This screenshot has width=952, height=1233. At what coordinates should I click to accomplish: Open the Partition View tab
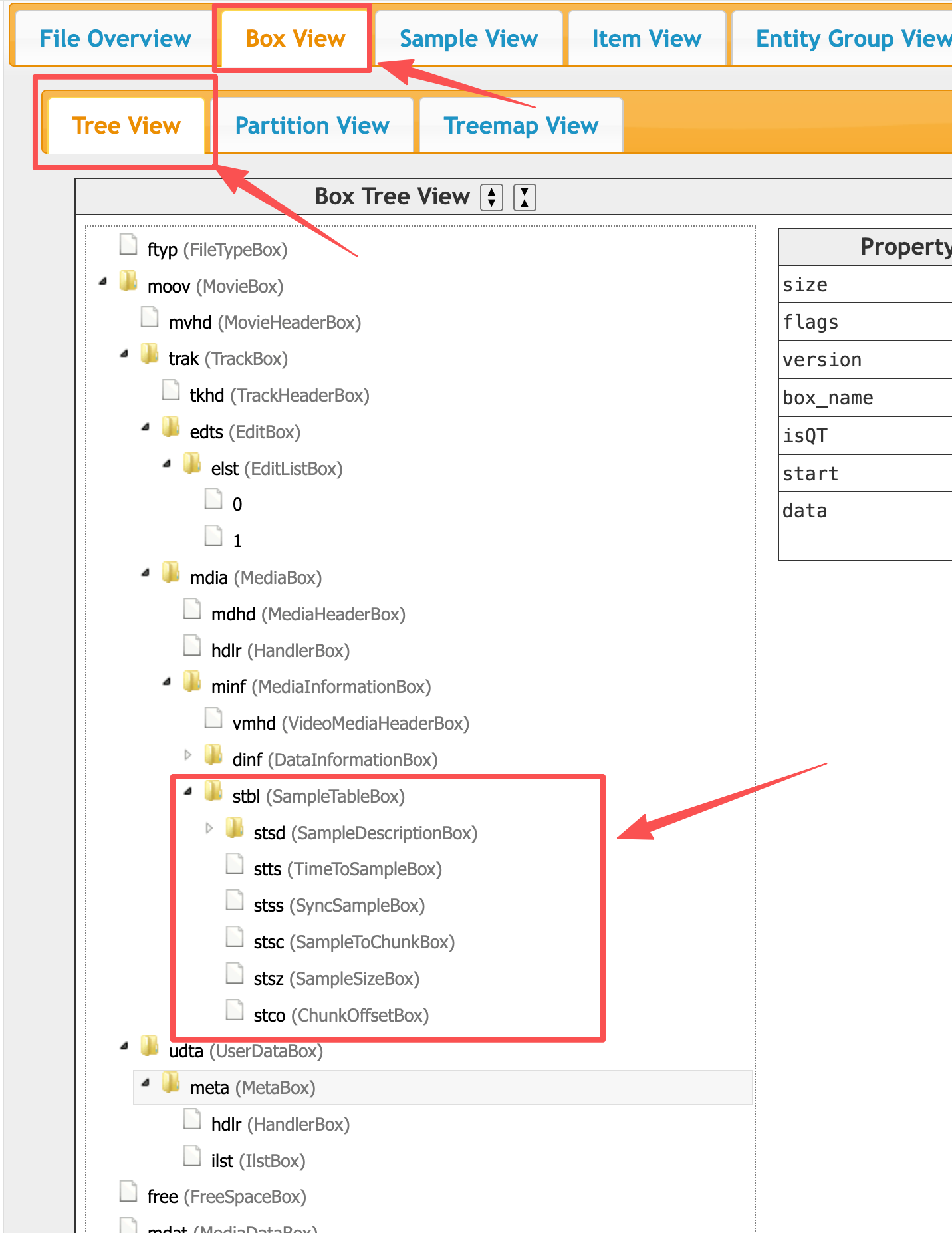(x=312, y=126)
